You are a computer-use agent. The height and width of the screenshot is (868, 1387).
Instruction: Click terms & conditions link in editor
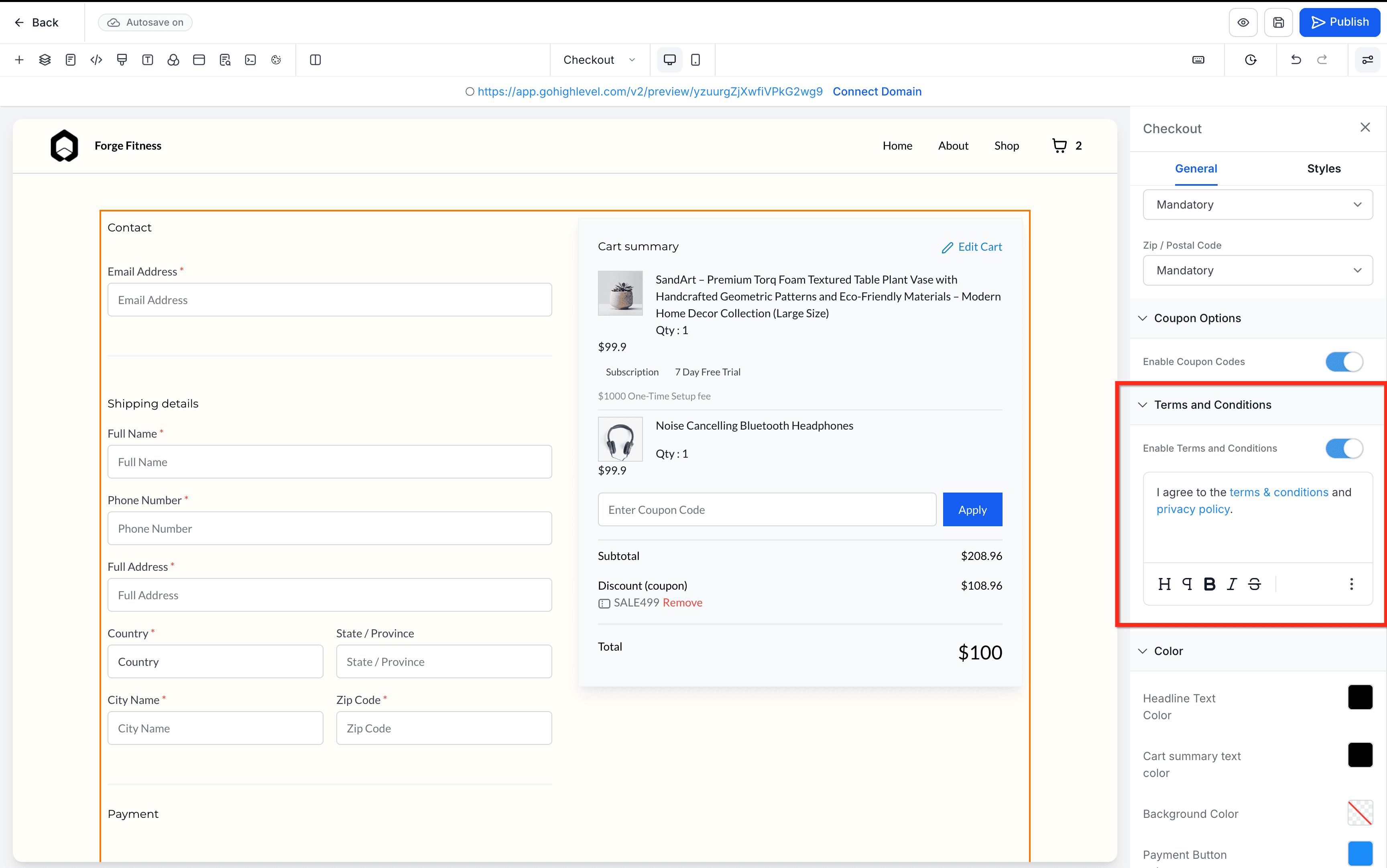click(1279, 492)
